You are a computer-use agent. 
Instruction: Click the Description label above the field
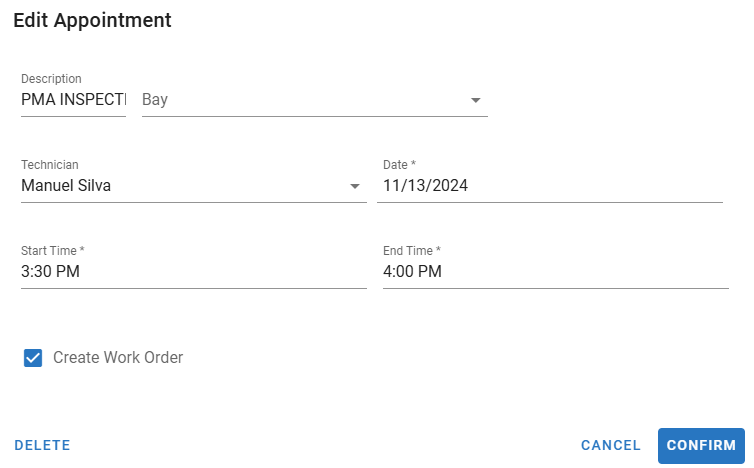tap(51, 79)
